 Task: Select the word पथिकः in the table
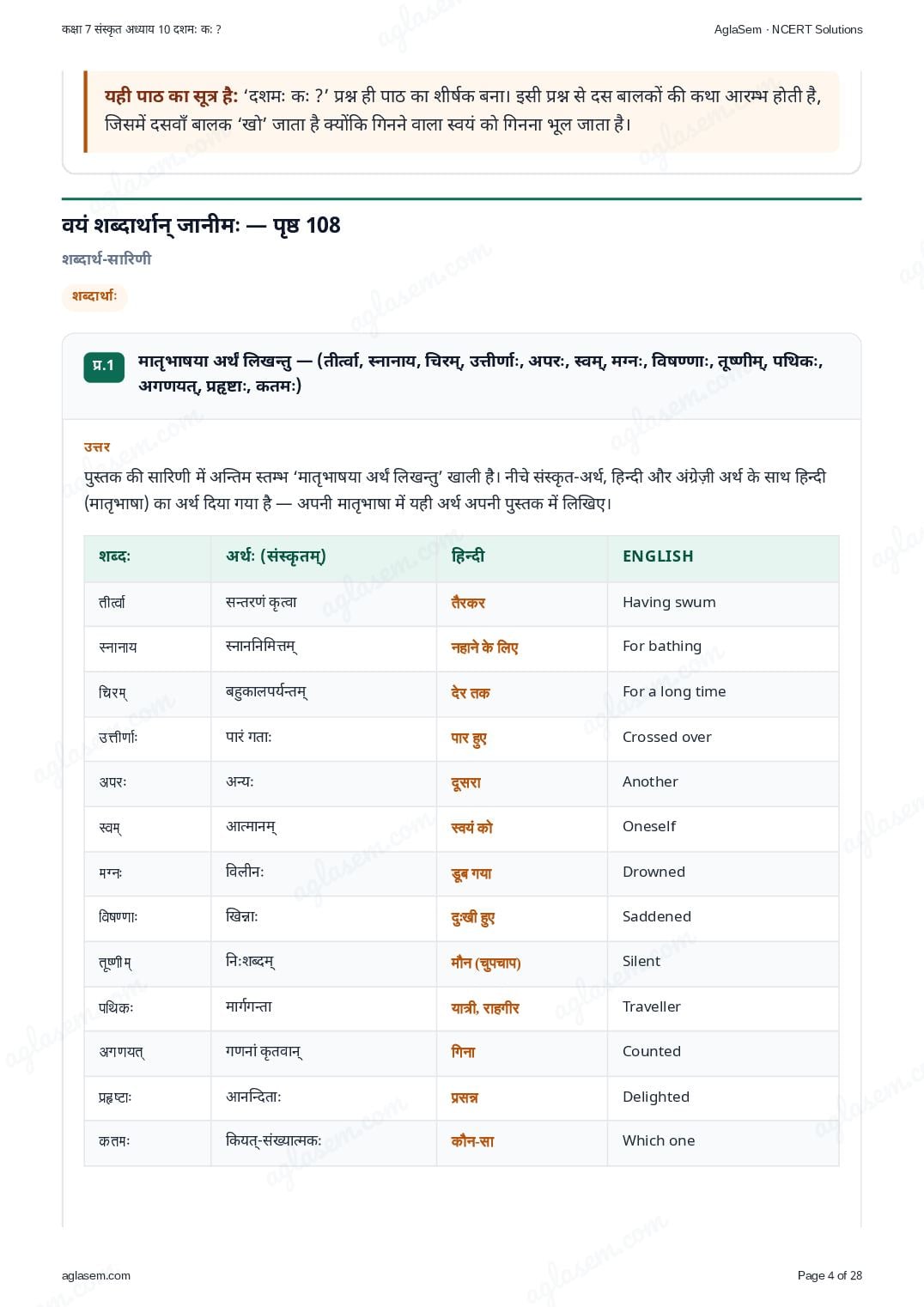pyautogui.click(x=116, y=1007)
